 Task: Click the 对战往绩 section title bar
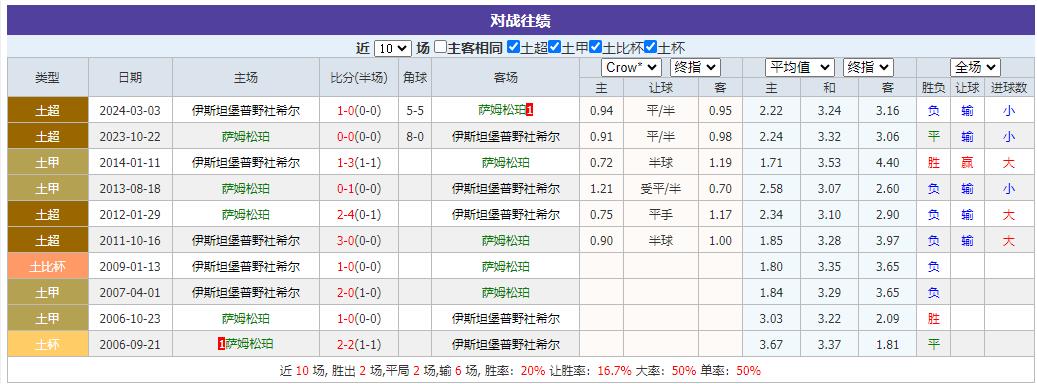(x=520, y=20)
